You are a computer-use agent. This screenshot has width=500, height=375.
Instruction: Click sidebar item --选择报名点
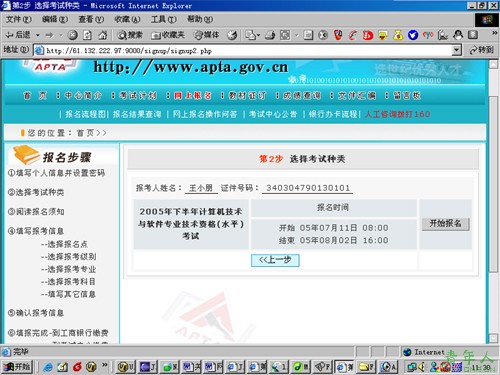[64, 244]
